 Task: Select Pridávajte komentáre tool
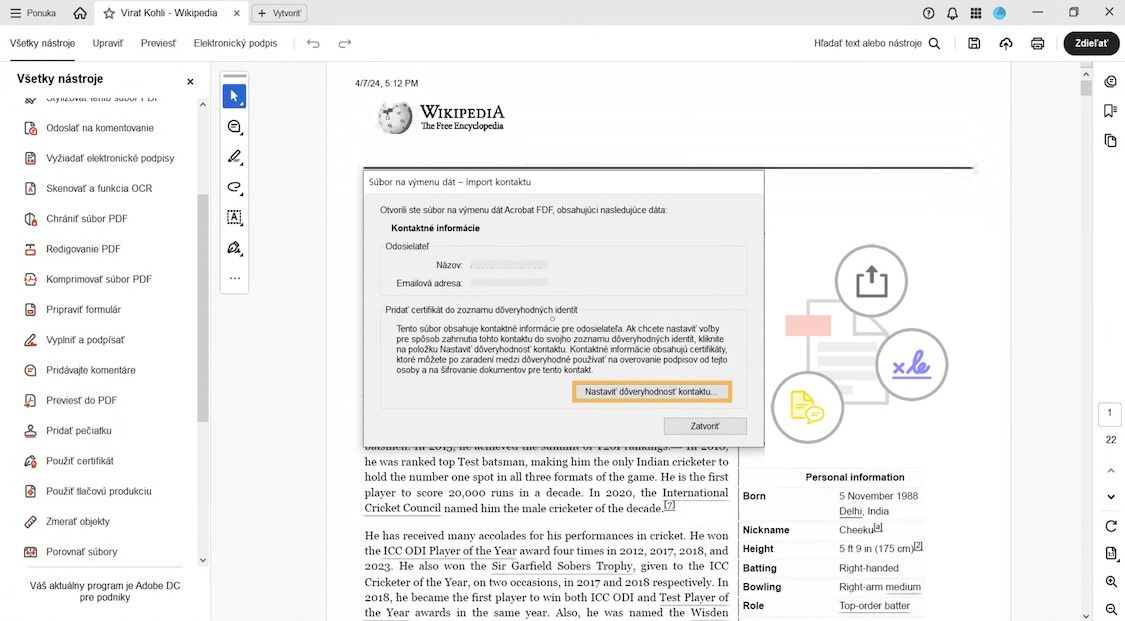point(91,370)
